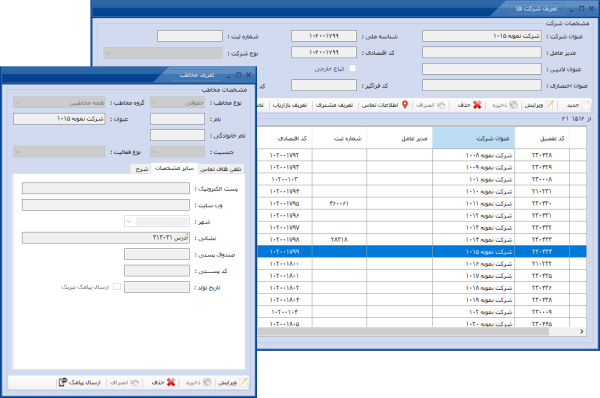Click the registration number (شماره ثبت) input field
Image resolution: width=600 pixels, height=398 pixels.
(x=190, y=36)
